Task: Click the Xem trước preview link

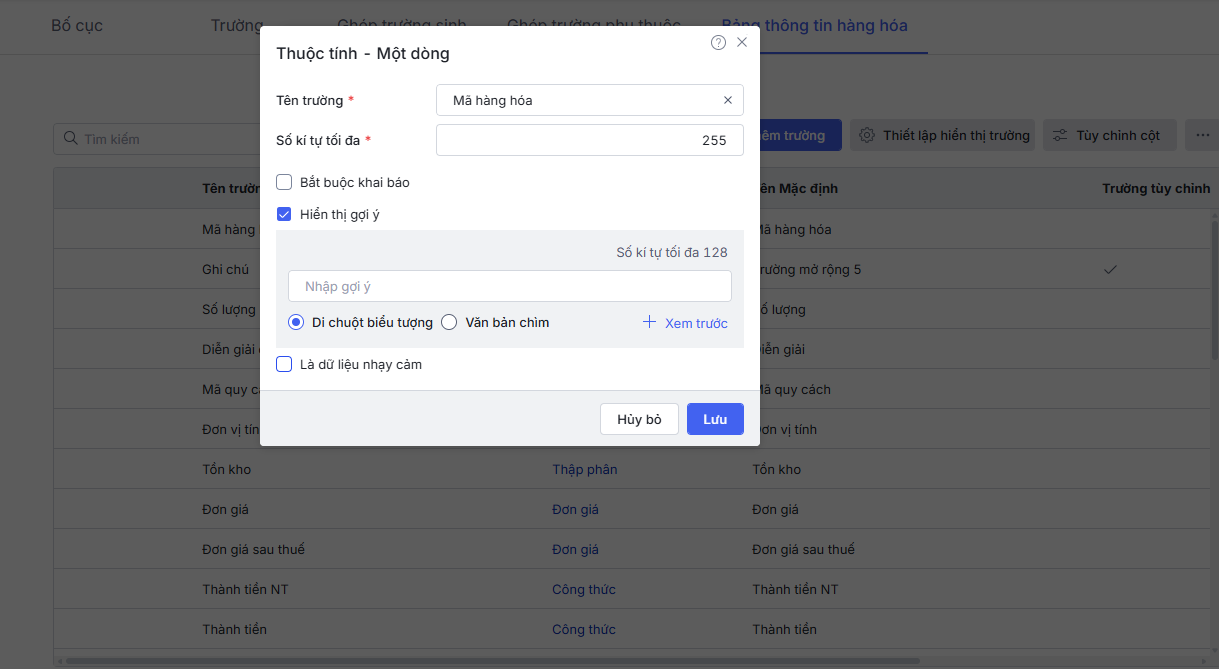Action: coord(696,323)
